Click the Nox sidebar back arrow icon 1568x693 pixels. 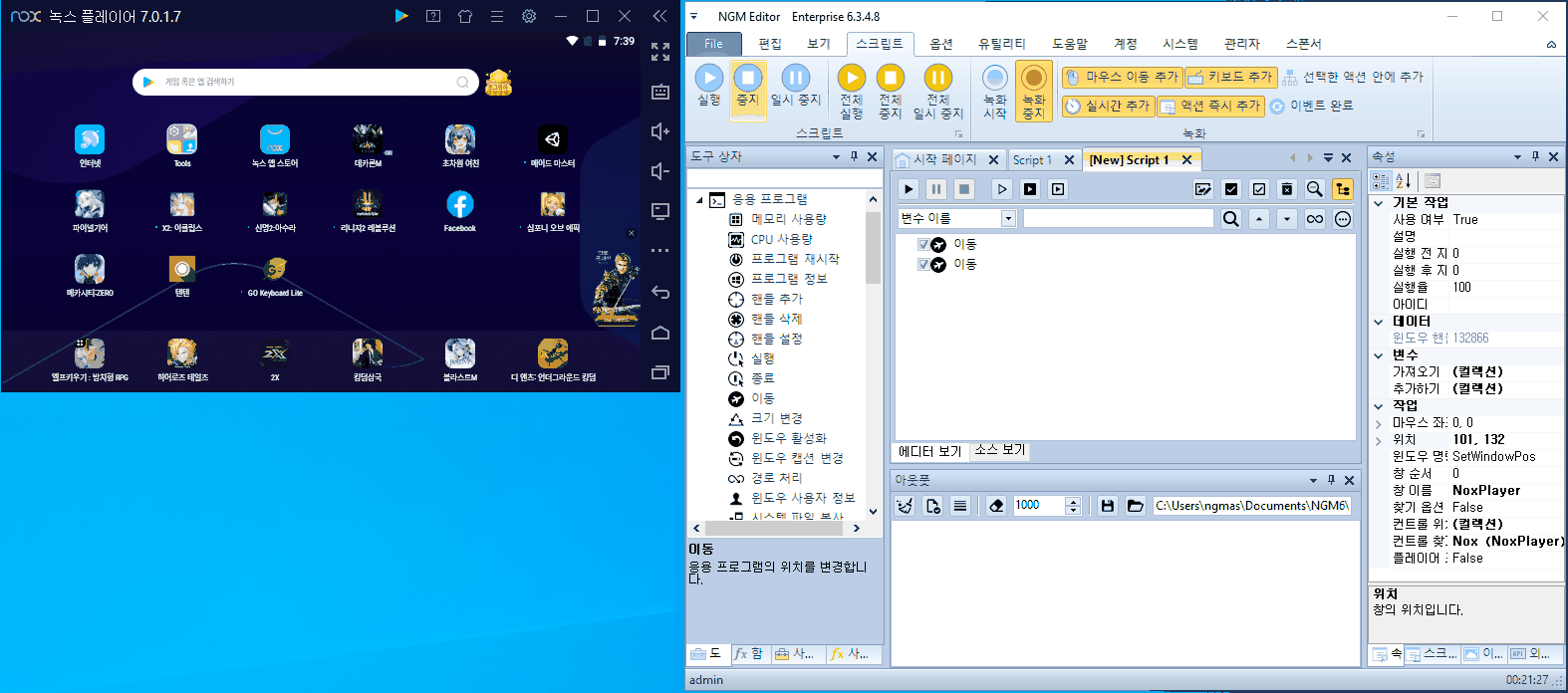(659, 292)
